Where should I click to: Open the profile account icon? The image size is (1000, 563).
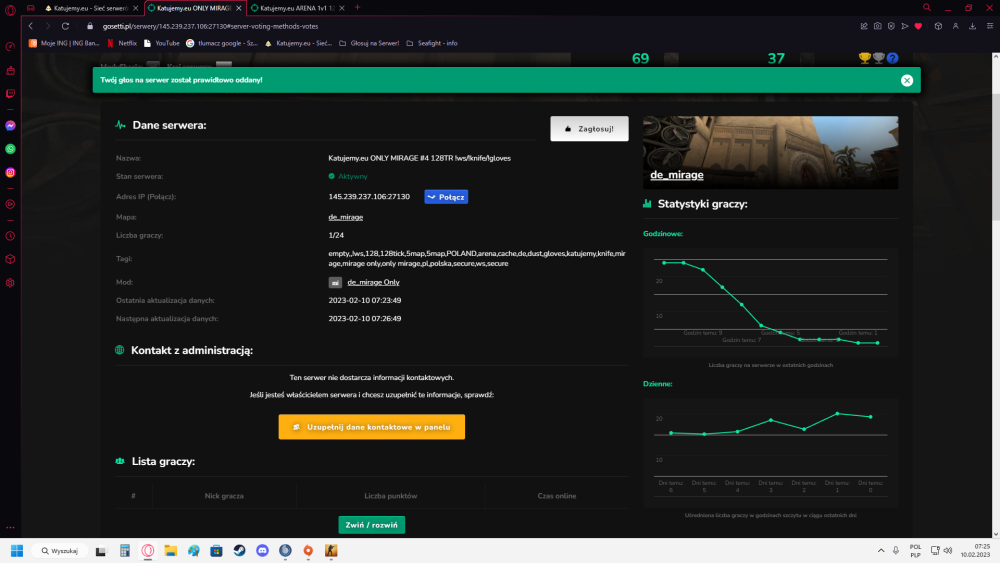(x=955, y=26)
